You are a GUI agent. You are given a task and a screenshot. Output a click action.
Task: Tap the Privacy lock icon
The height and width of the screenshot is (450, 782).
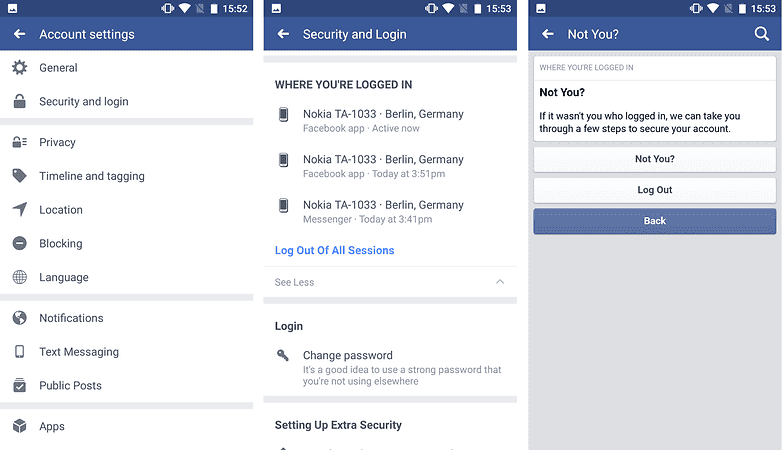point(19,142)
